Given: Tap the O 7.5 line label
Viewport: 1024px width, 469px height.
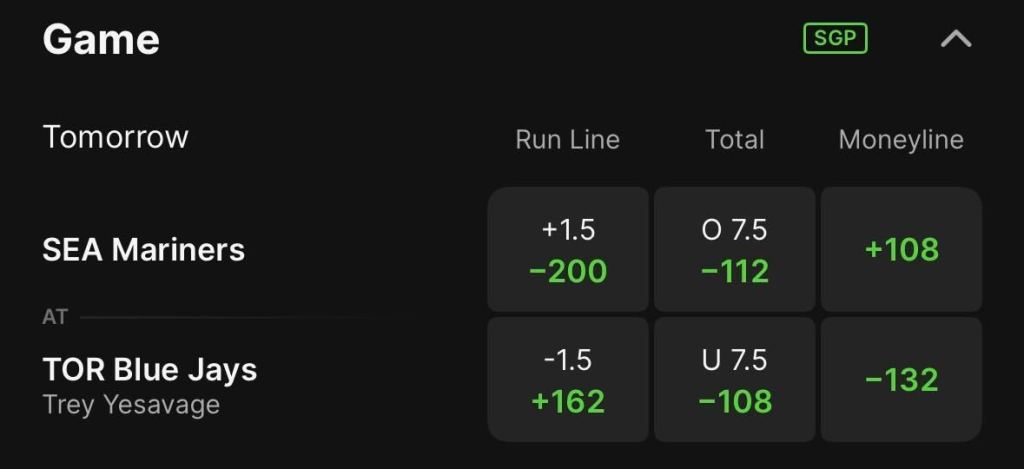Looking at the screenshot, I should [x=735, y=230].
